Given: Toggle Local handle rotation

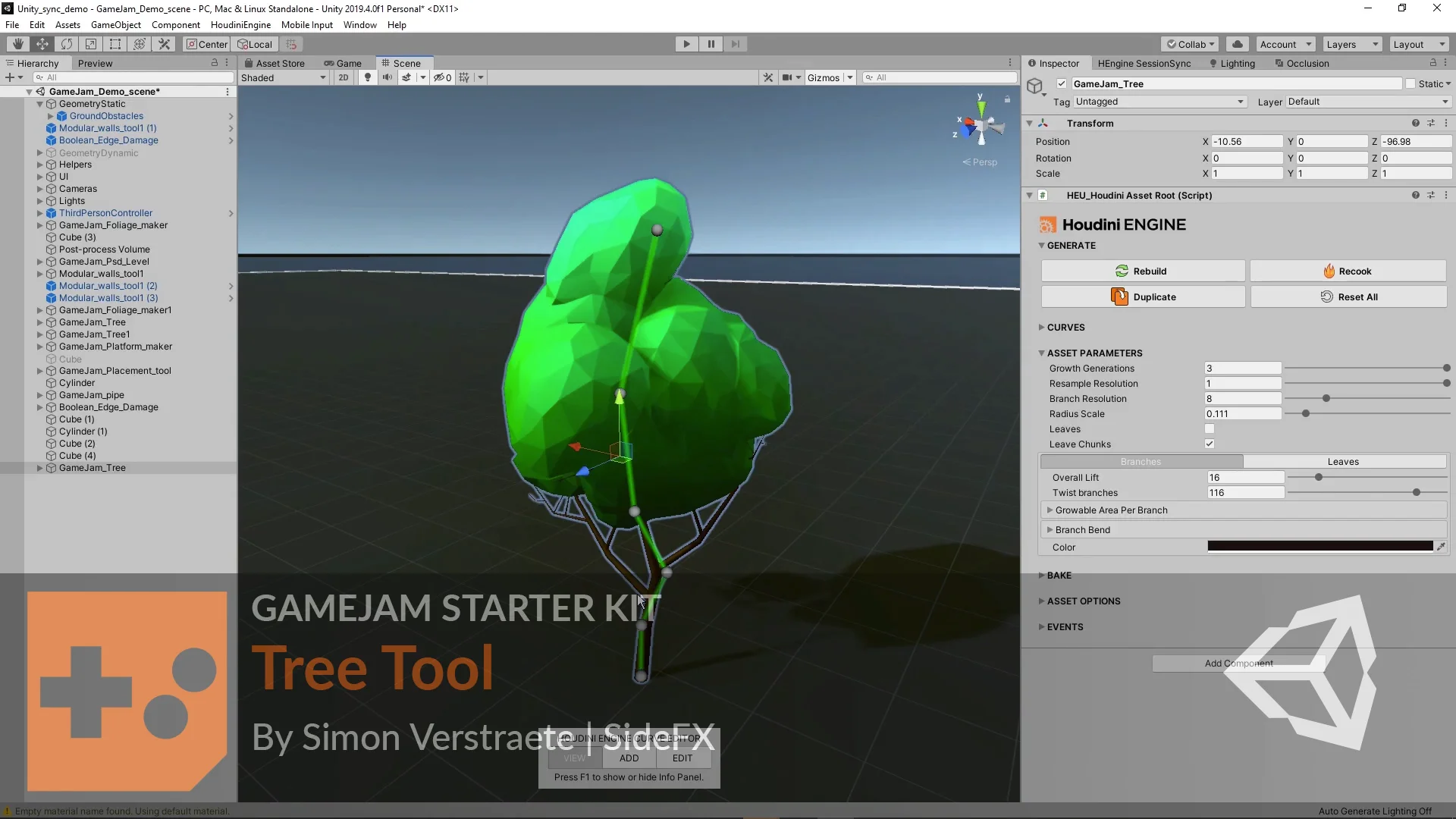Looking at the screenshot, I should pos(255,44).
